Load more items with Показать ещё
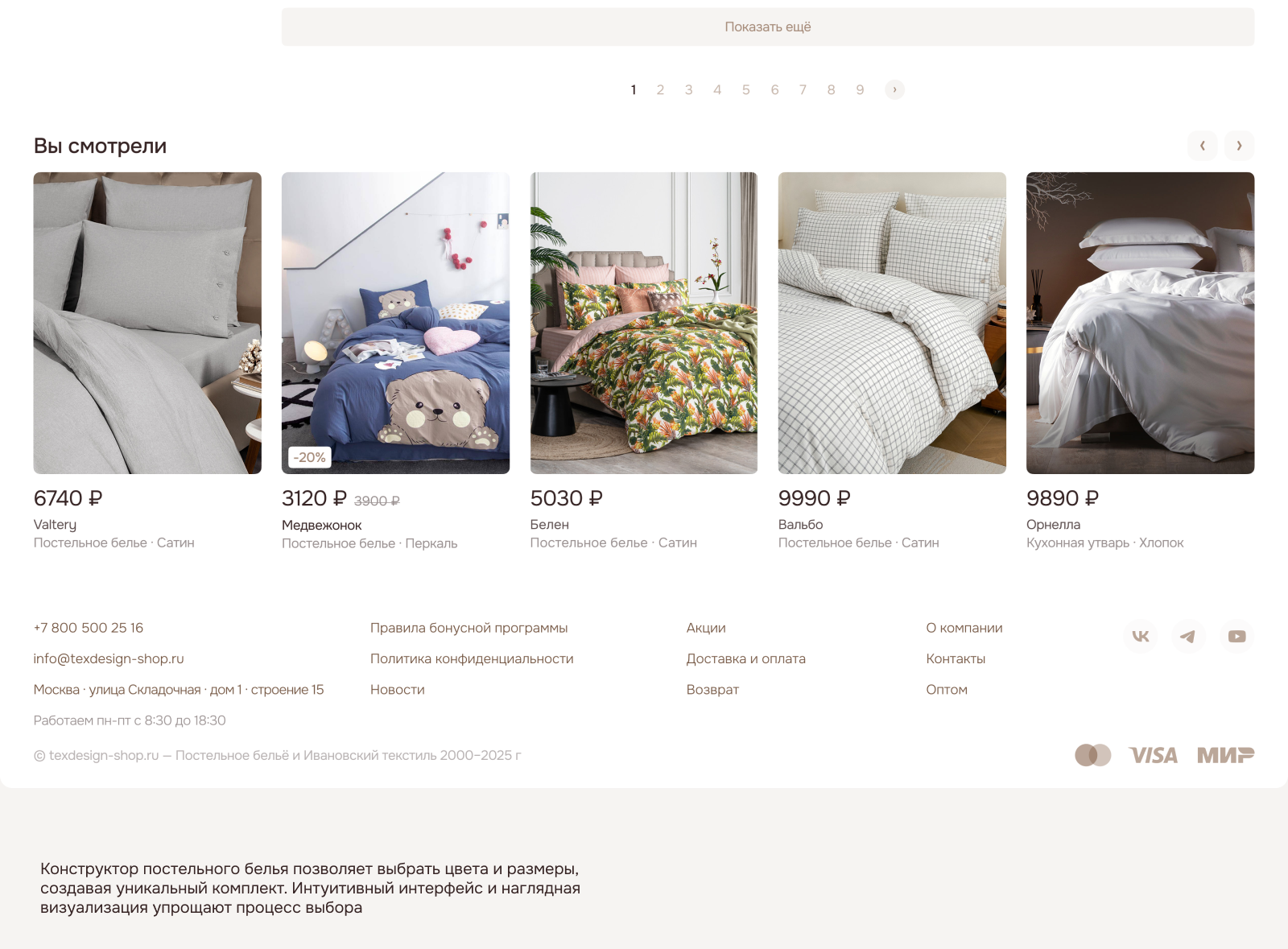The height and width of the screenshot is (949, 1288). (x=768, y=27)
